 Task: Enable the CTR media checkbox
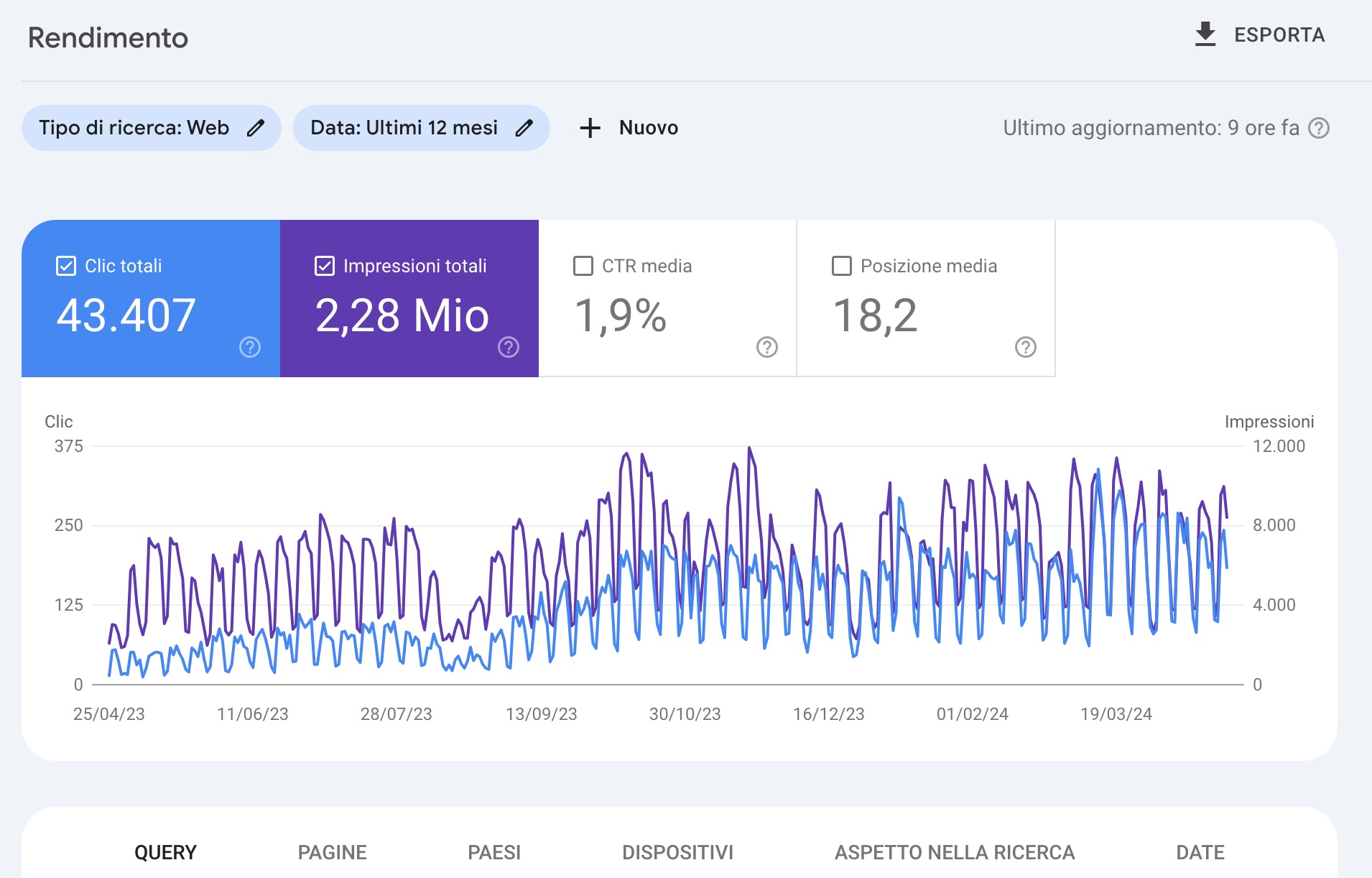pyautogui.click(x=583, y=266)
